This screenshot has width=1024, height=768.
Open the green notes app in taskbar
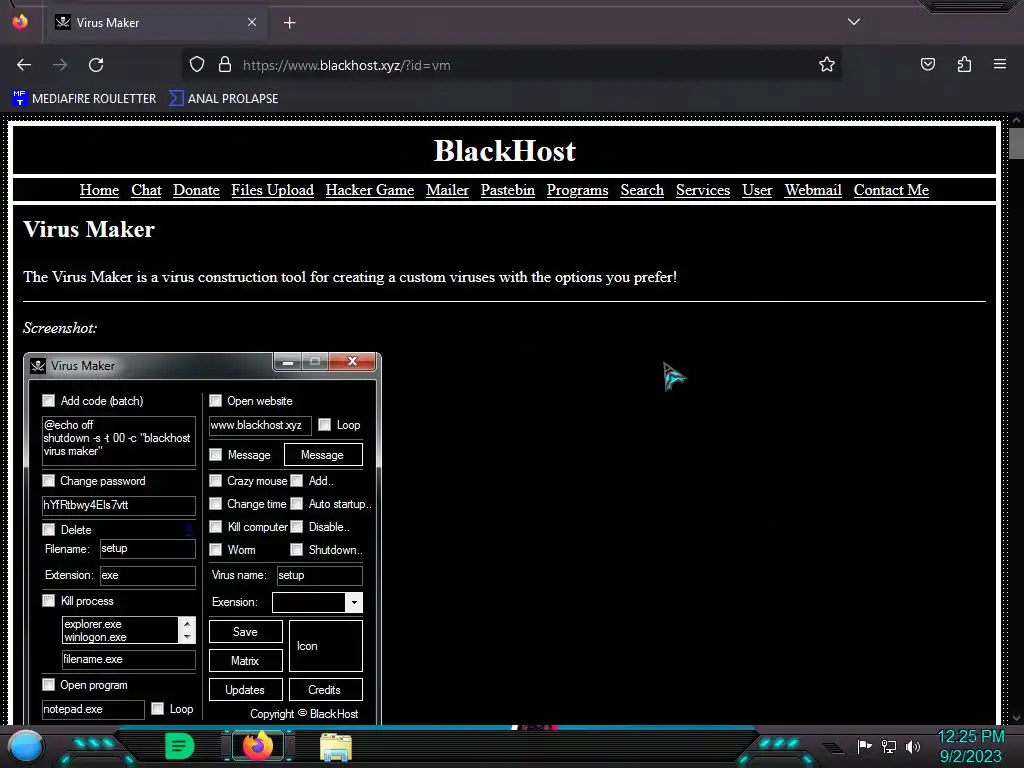click(179, 746)
